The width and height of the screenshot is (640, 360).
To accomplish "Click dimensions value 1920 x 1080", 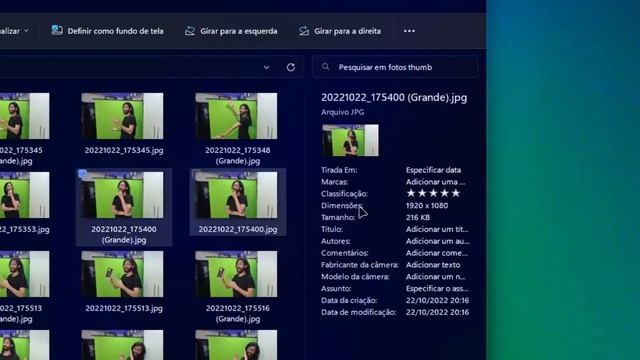I will pyautogui.click(x=427, y=205).
